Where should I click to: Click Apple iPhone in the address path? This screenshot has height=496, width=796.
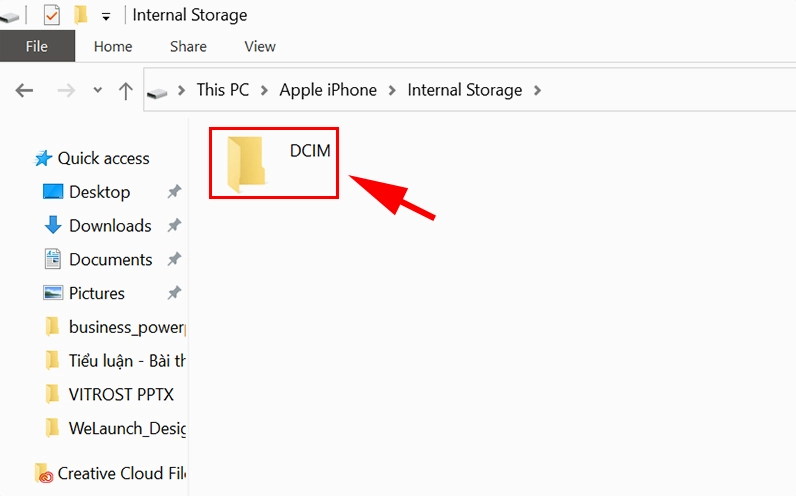pyautogui.click(x=328, y=90)
